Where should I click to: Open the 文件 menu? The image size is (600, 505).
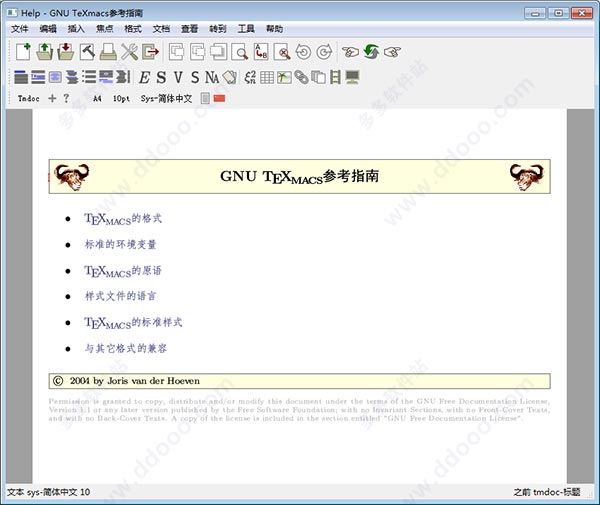[20, 29]
